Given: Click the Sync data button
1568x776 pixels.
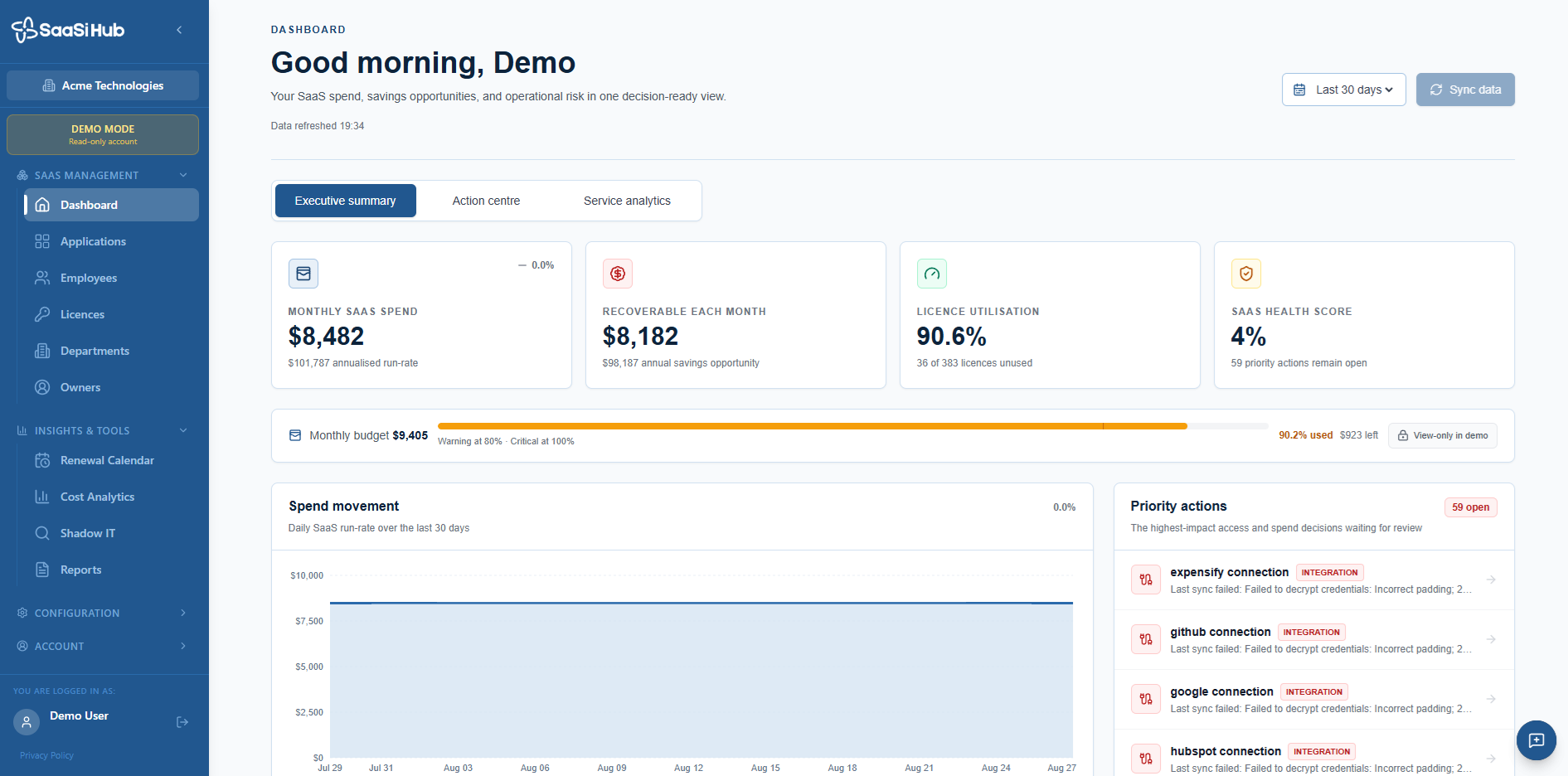Looking at the screenshot, I should coord(1465,90).
